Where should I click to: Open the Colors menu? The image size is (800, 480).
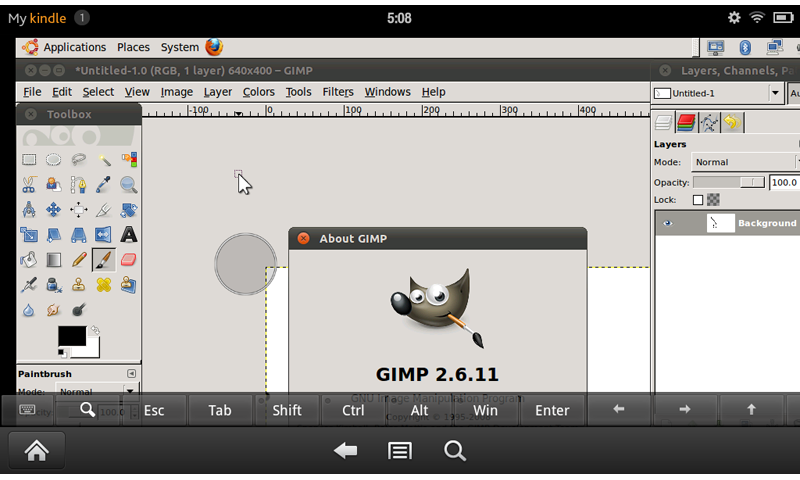pyautogui.click(x=259, y=92)
